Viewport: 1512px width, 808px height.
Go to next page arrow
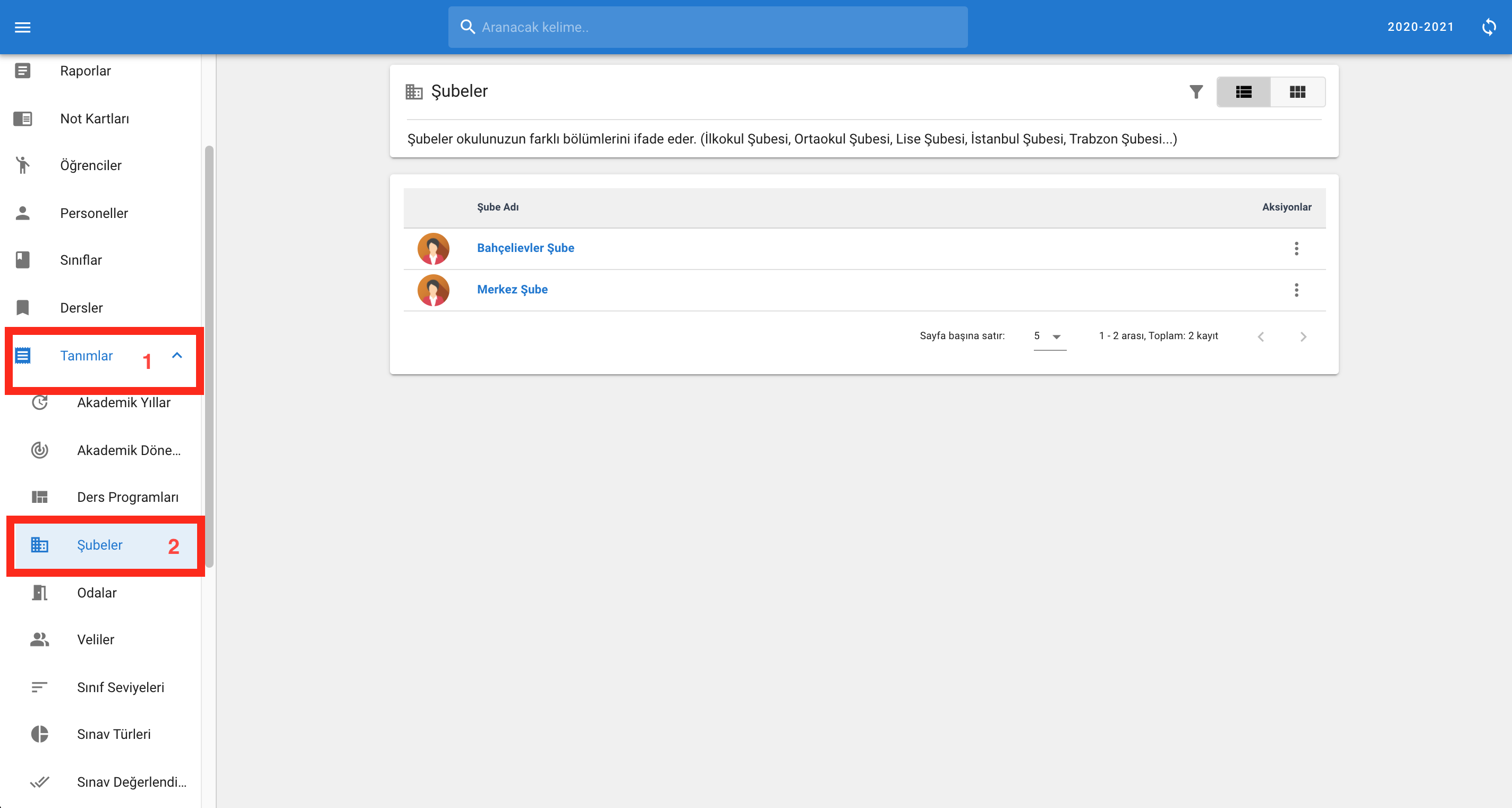[1303, 336]
